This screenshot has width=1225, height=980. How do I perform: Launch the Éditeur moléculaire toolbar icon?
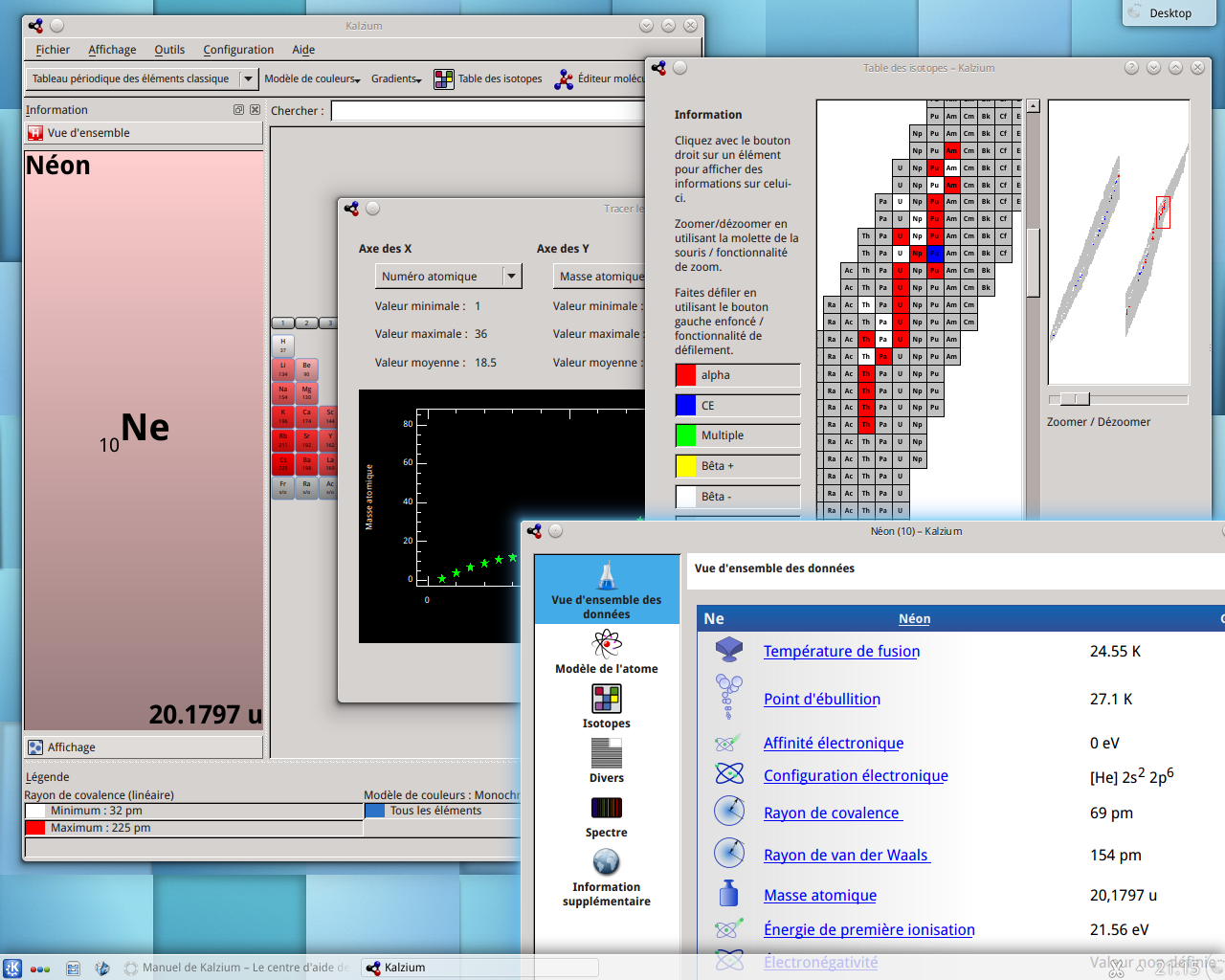click(x=565, y=78)
